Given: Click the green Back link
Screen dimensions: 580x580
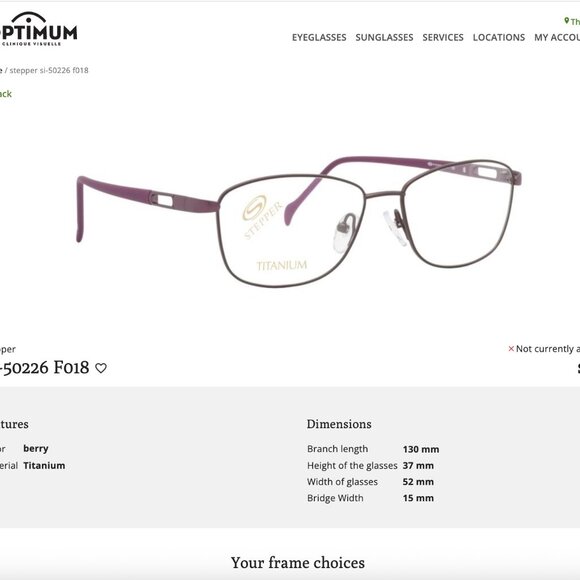Looking at the screenshot, I should click(x=6, y=94).
